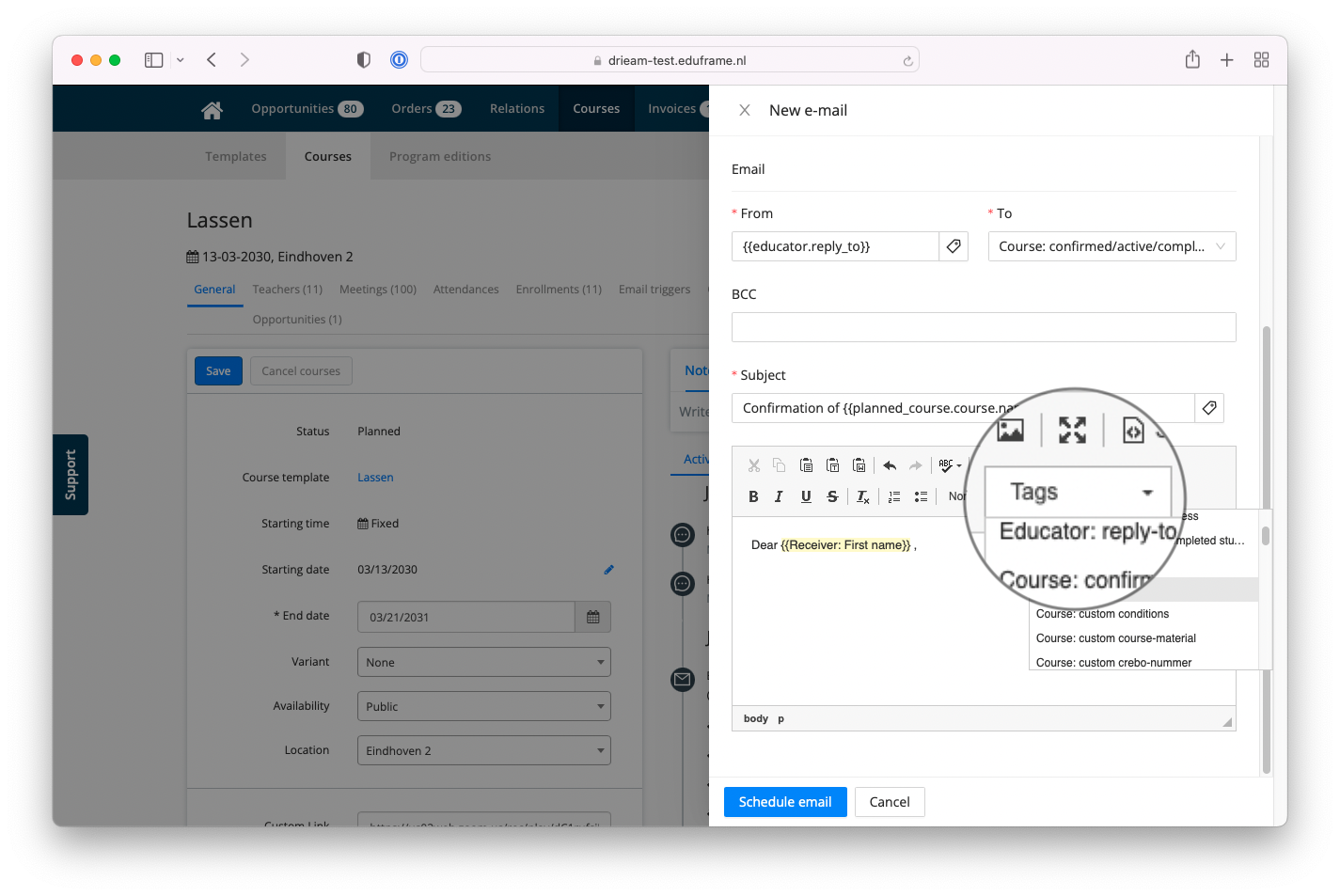Click the Paste icon in editor toolbar
1340x896 pixels.
coord(806,465)
